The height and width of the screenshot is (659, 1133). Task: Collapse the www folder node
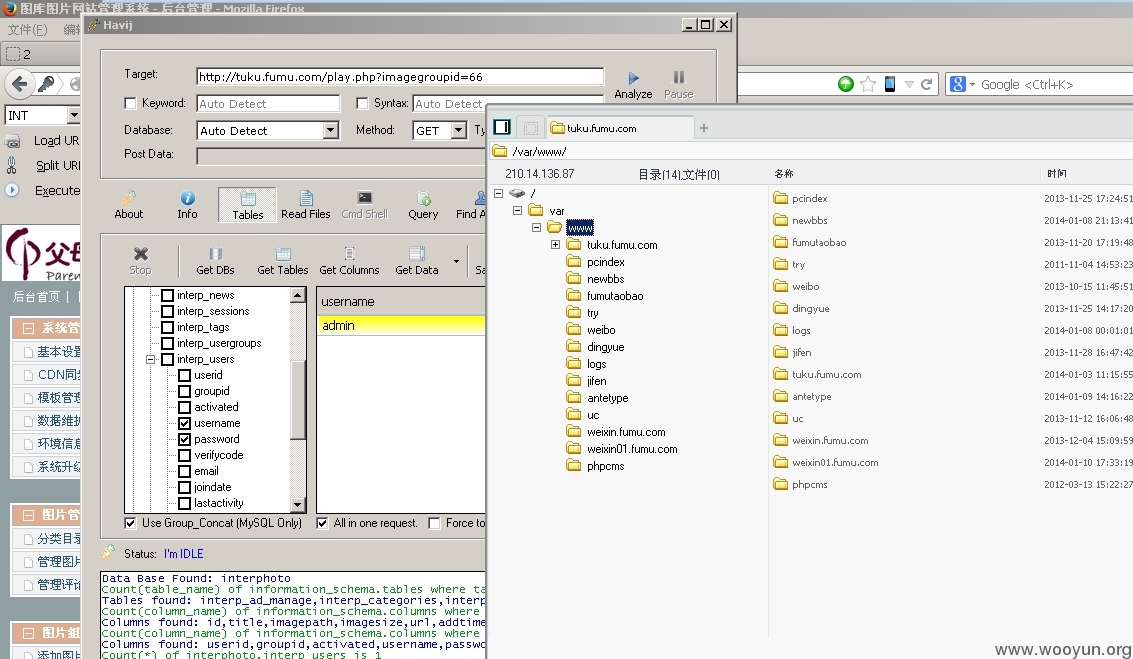(x=536, y=227)
